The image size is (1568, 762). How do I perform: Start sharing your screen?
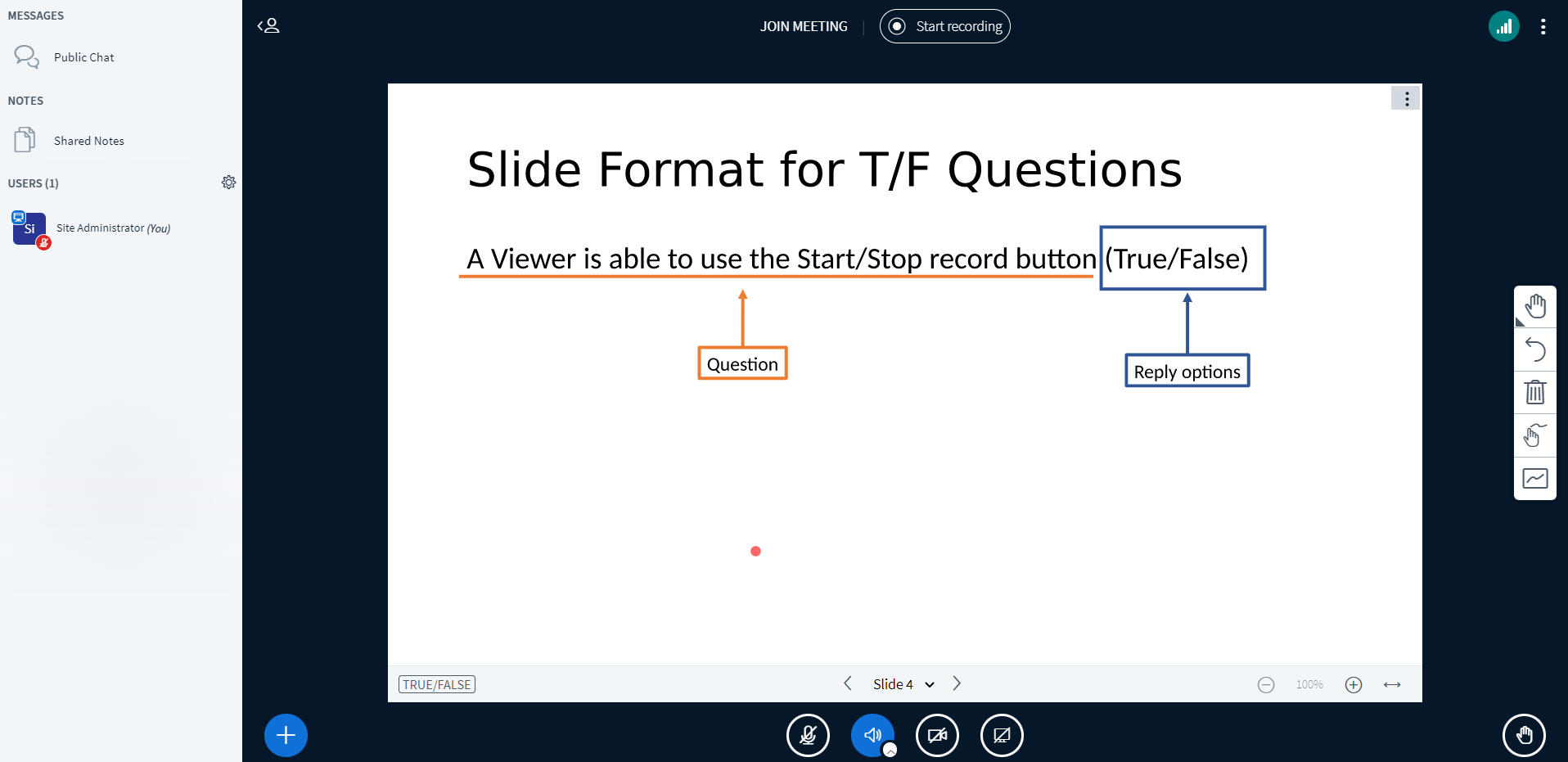tap(1002, 735)
